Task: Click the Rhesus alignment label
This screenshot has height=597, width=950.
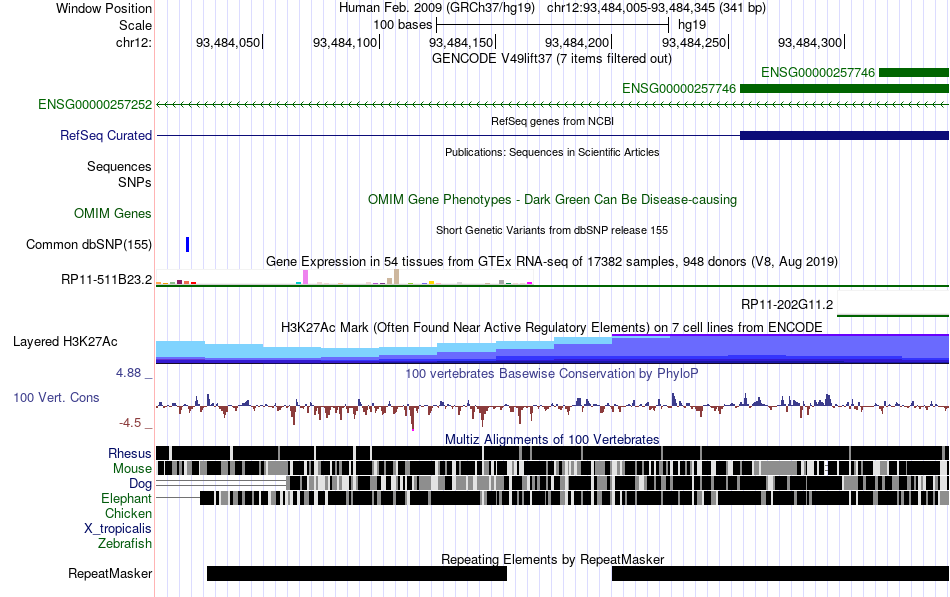Action: click(x=130, y=453)
